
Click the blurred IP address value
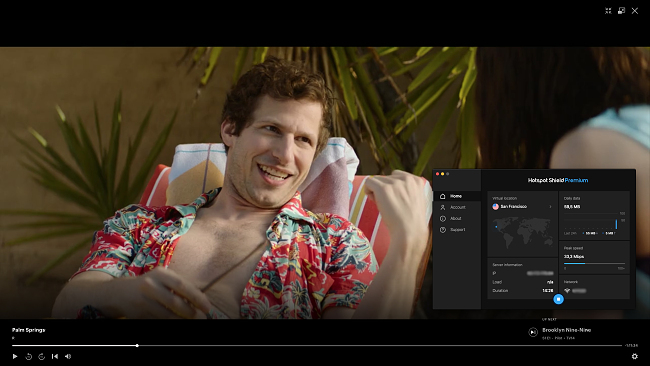pyautogui.click(x=540, y=273)
